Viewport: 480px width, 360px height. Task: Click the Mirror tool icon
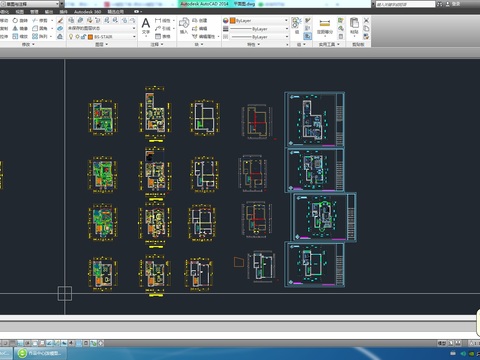20,28
